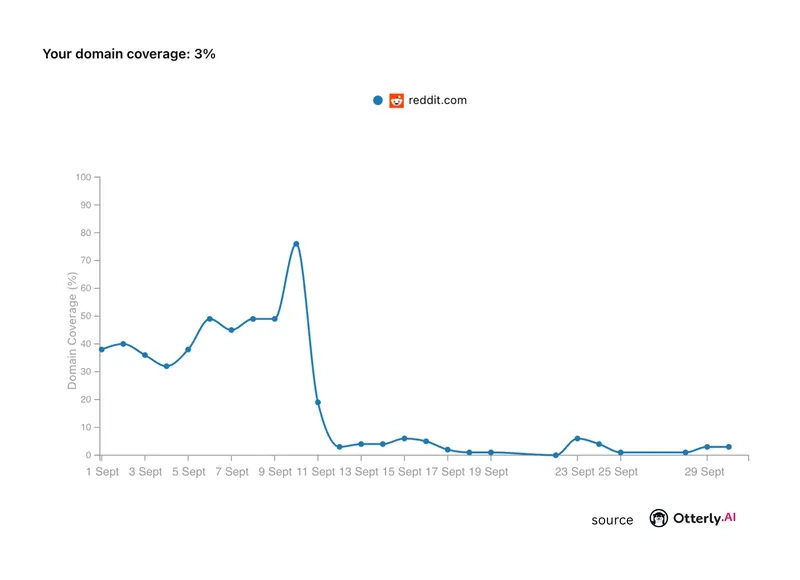This screenshot has width=800, height=580.
Task: Click the "source" text label
Action: (x=612, y=520)
